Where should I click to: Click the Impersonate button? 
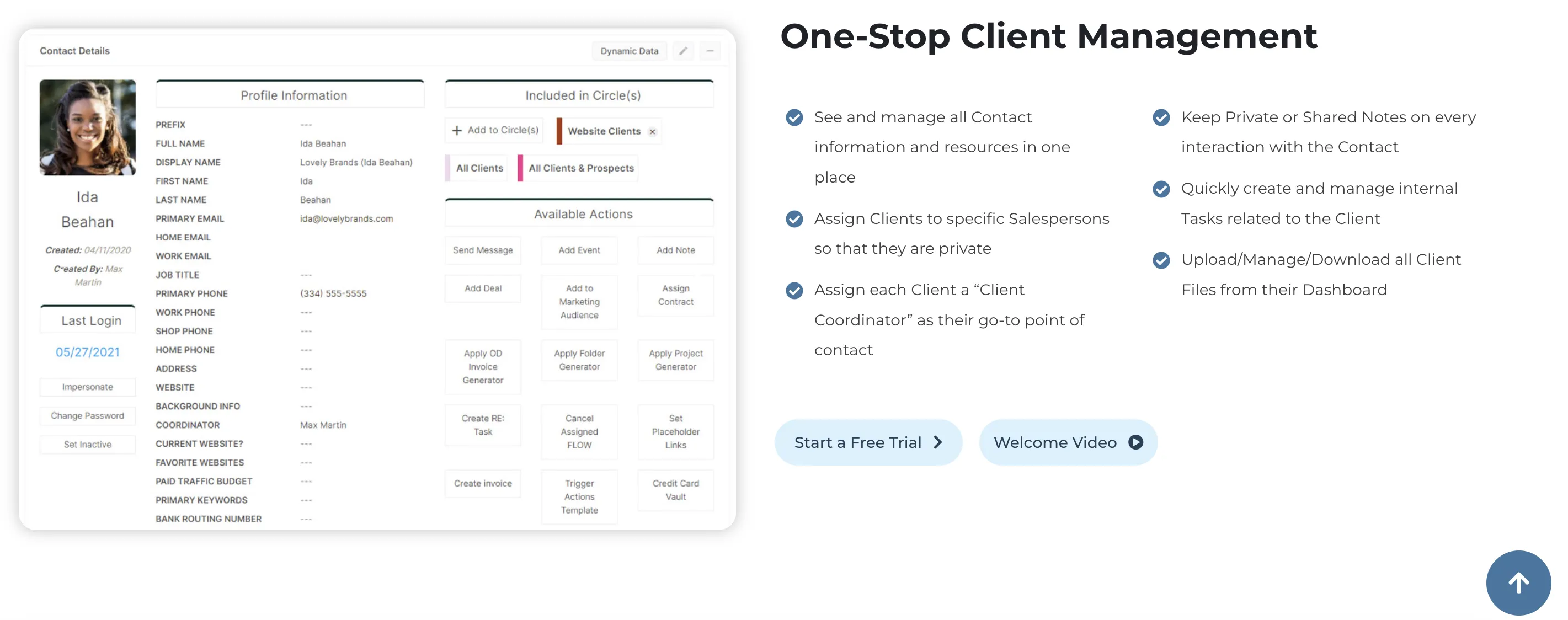click(87, 387)
